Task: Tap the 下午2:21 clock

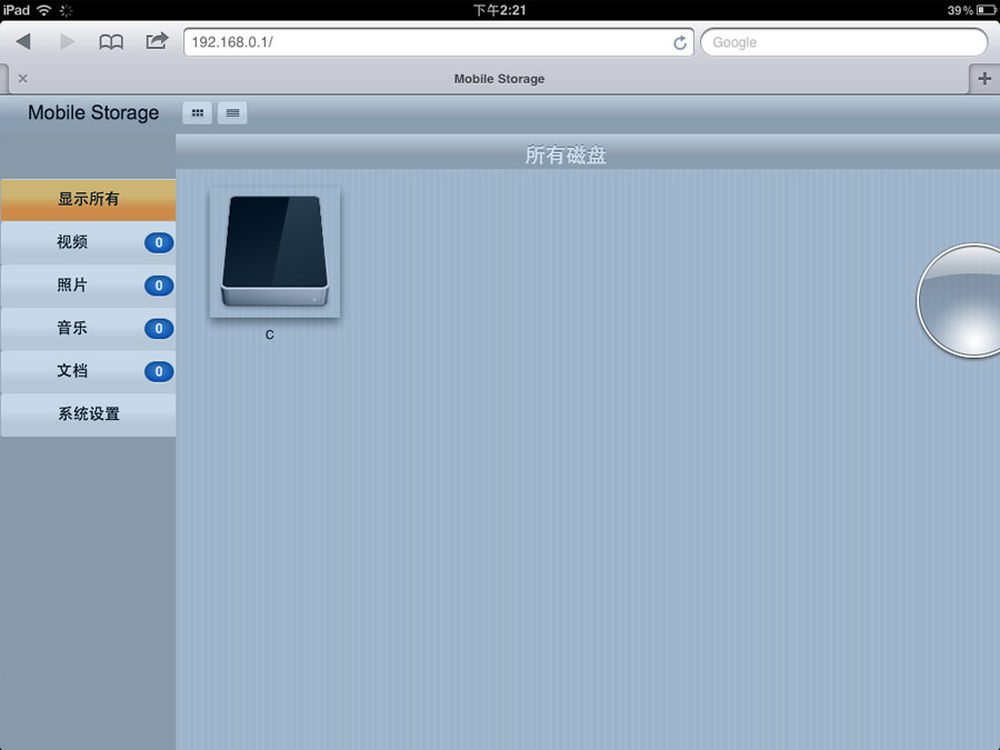Action: click(499, 10)
